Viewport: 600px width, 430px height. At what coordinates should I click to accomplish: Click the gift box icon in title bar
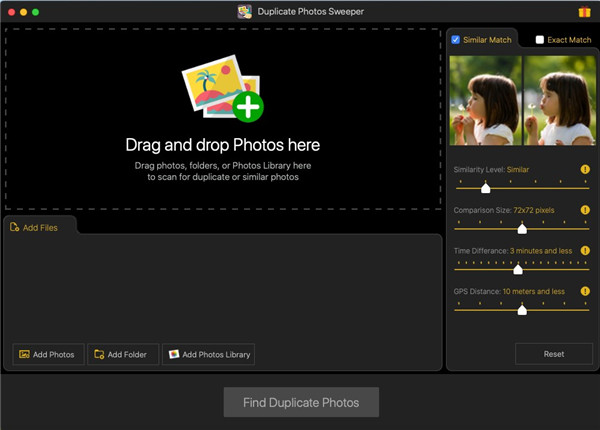pyautogui.click(x=584, y=12)
